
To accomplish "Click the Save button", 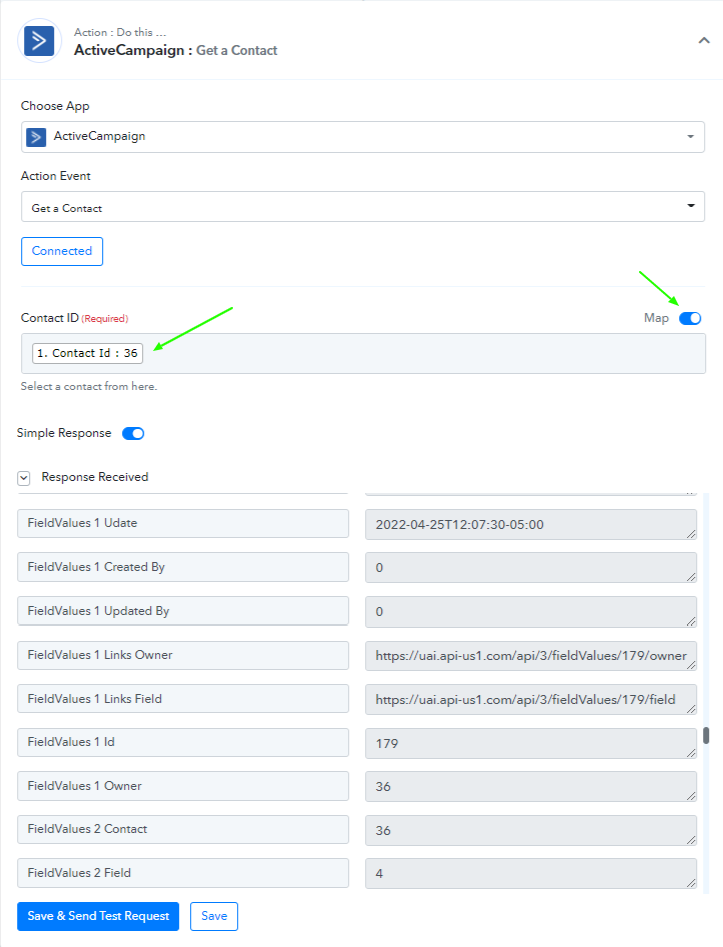I will 214,916.
